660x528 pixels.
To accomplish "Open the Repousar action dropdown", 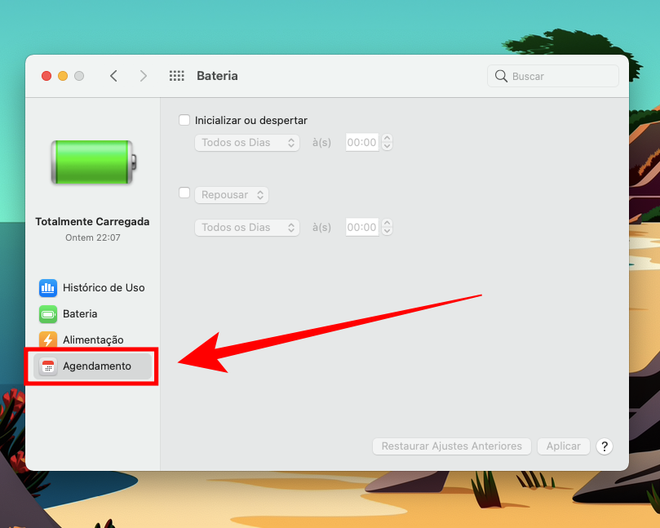I will tap(232, 195).
